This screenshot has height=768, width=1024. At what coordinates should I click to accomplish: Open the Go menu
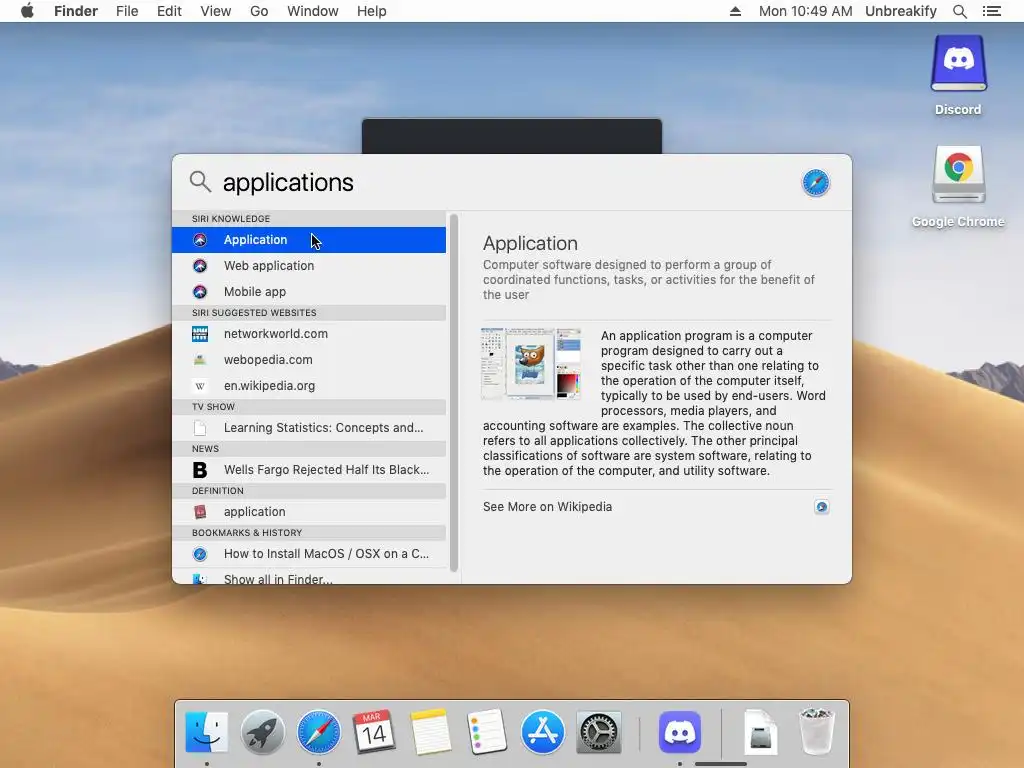tap(259, 11)
